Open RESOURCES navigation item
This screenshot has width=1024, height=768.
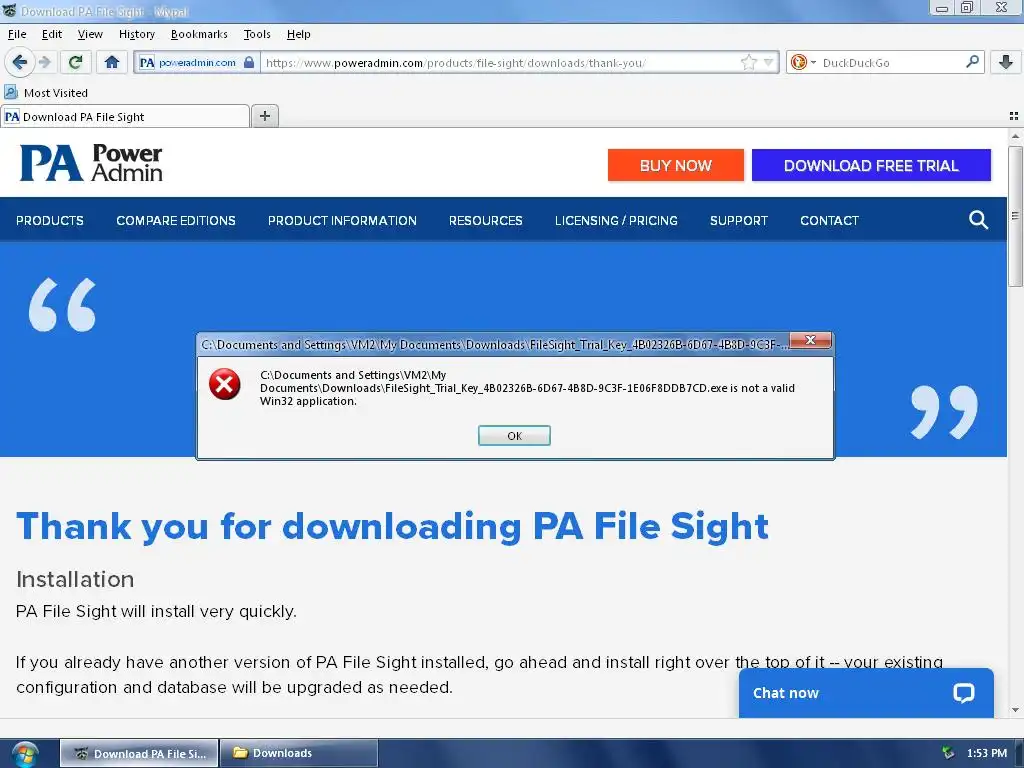coord(485,221)
